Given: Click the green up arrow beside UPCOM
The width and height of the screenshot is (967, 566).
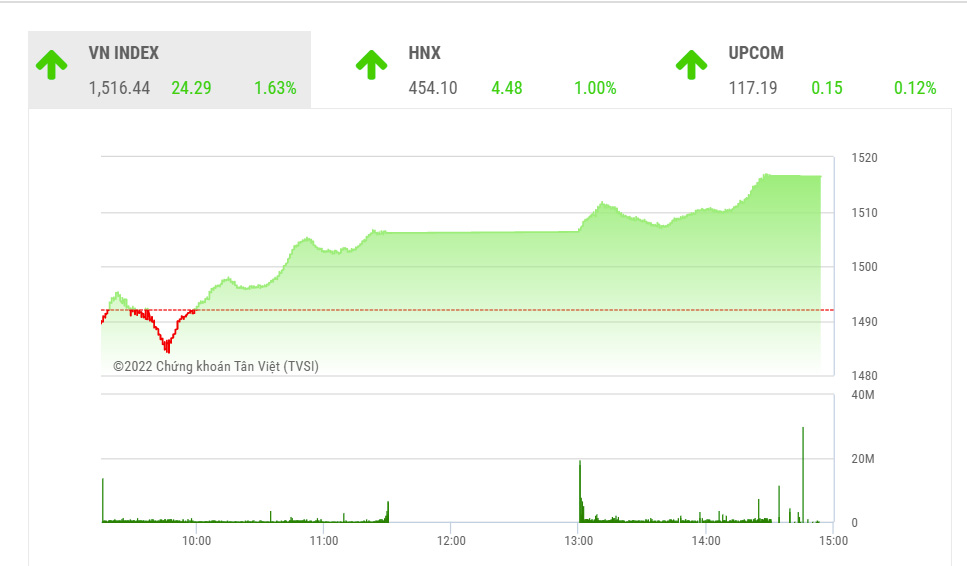Looking at the screenshot, I should (691, 64).
